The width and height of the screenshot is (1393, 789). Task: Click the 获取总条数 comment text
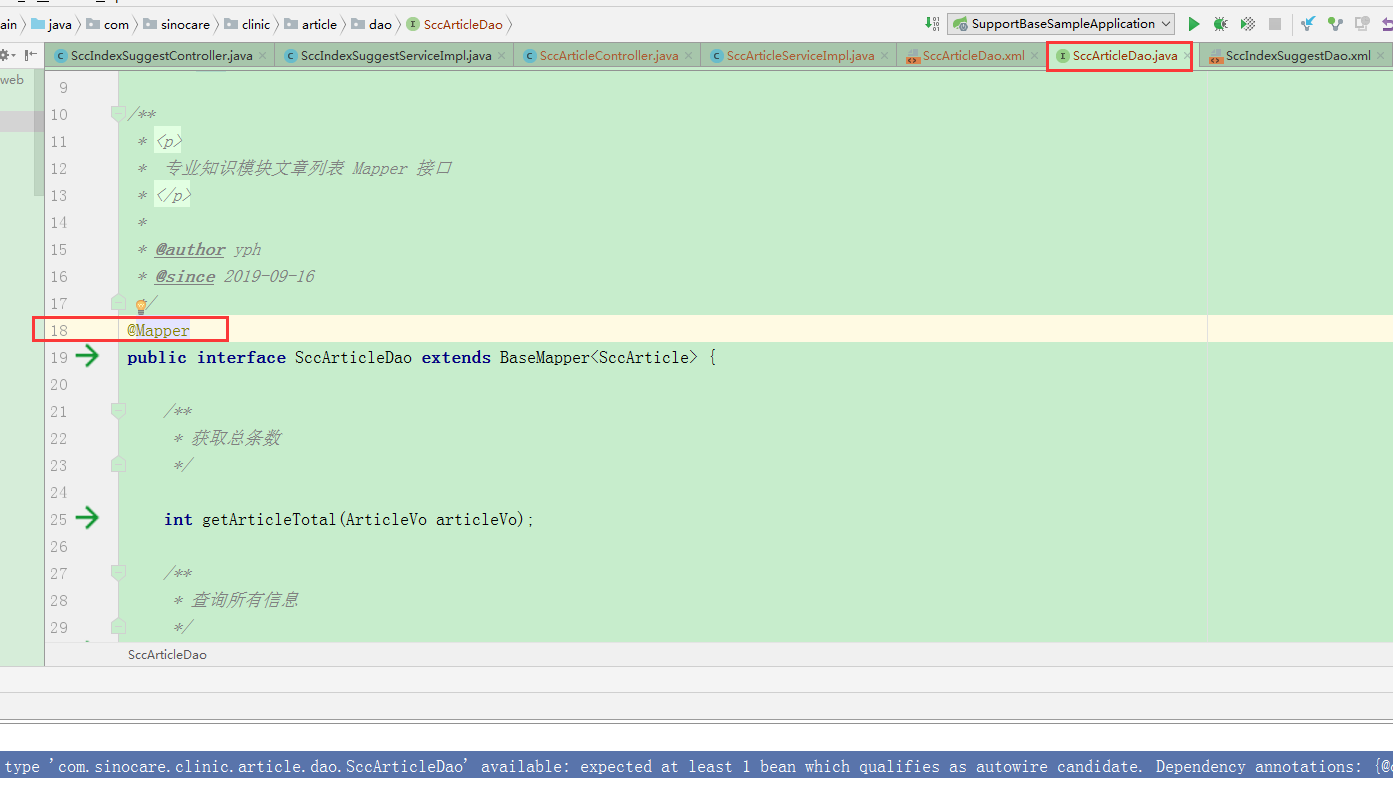236,438
